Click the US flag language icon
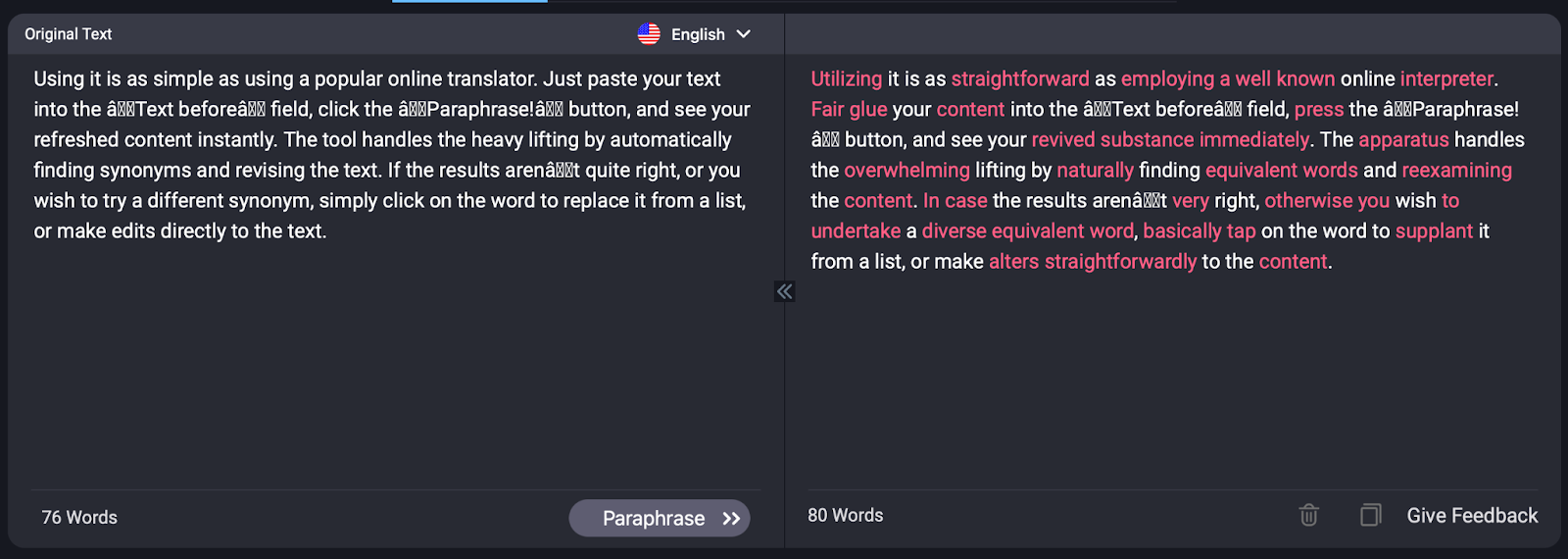 (649, 34)
